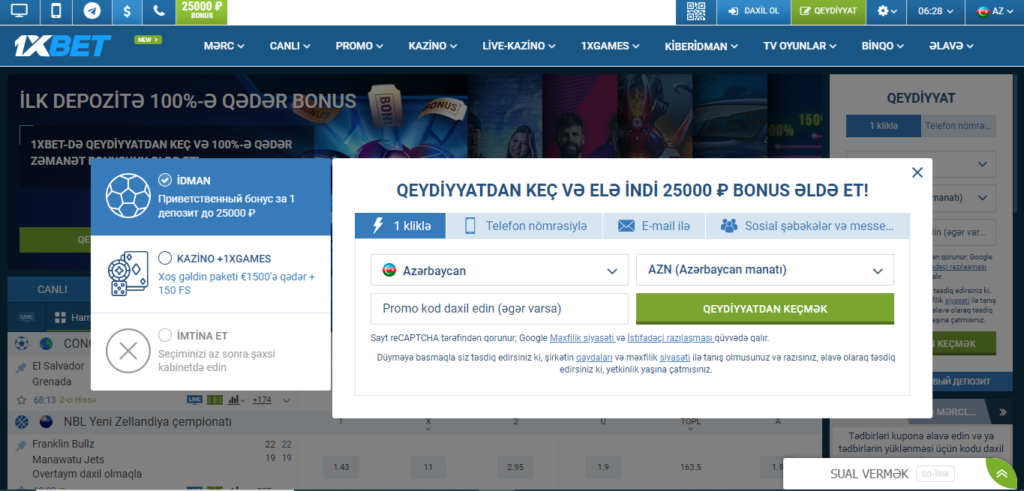
Task: Collapse the bet slip double-chevron icon
Action: 1003,413
